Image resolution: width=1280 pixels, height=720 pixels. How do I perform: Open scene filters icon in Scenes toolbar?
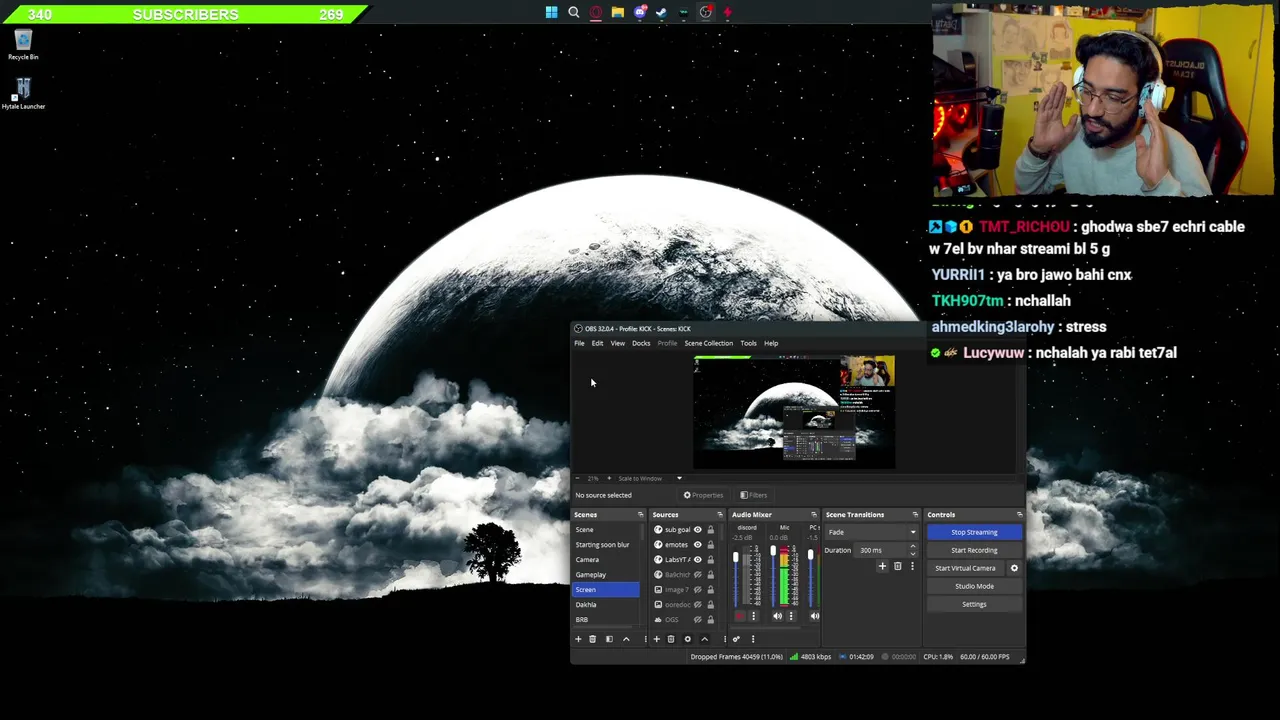[609, 639]
